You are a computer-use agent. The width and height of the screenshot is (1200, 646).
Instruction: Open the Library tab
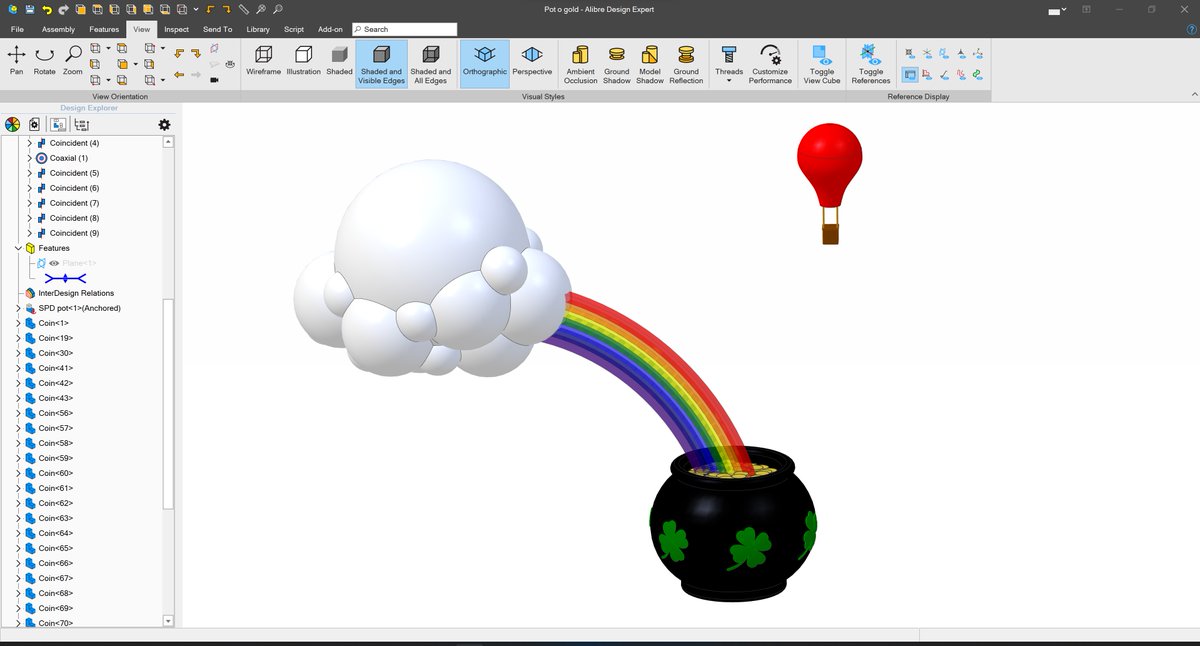tap(258, 29)
